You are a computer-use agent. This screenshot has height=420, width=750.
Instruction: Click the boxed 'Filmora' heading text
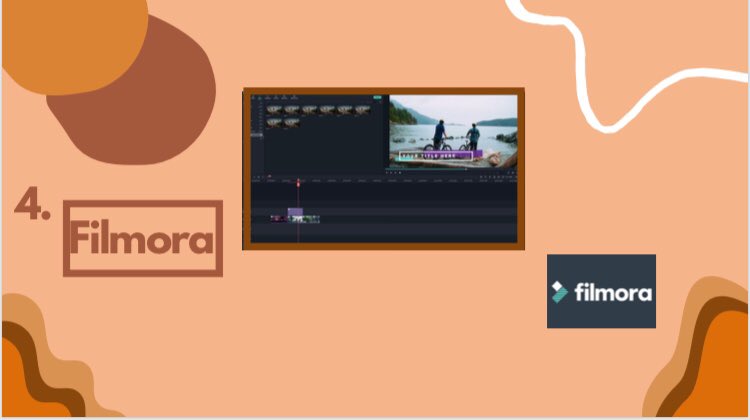pos(143,238)
